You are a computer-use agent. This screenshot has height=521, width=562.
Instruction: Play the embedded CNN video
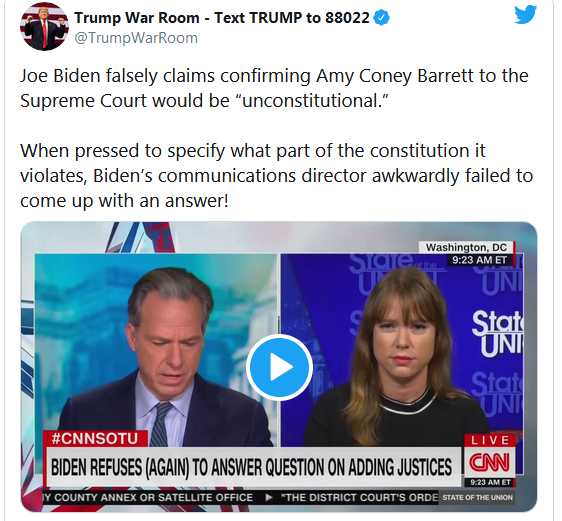pos(279,367)
